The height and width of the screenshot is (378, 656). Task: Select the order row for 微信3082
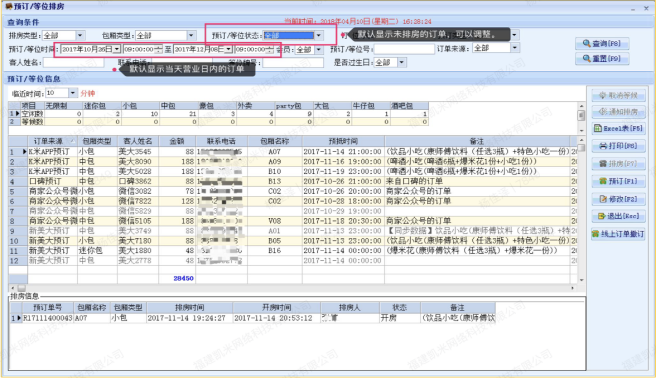click(293, 191)
